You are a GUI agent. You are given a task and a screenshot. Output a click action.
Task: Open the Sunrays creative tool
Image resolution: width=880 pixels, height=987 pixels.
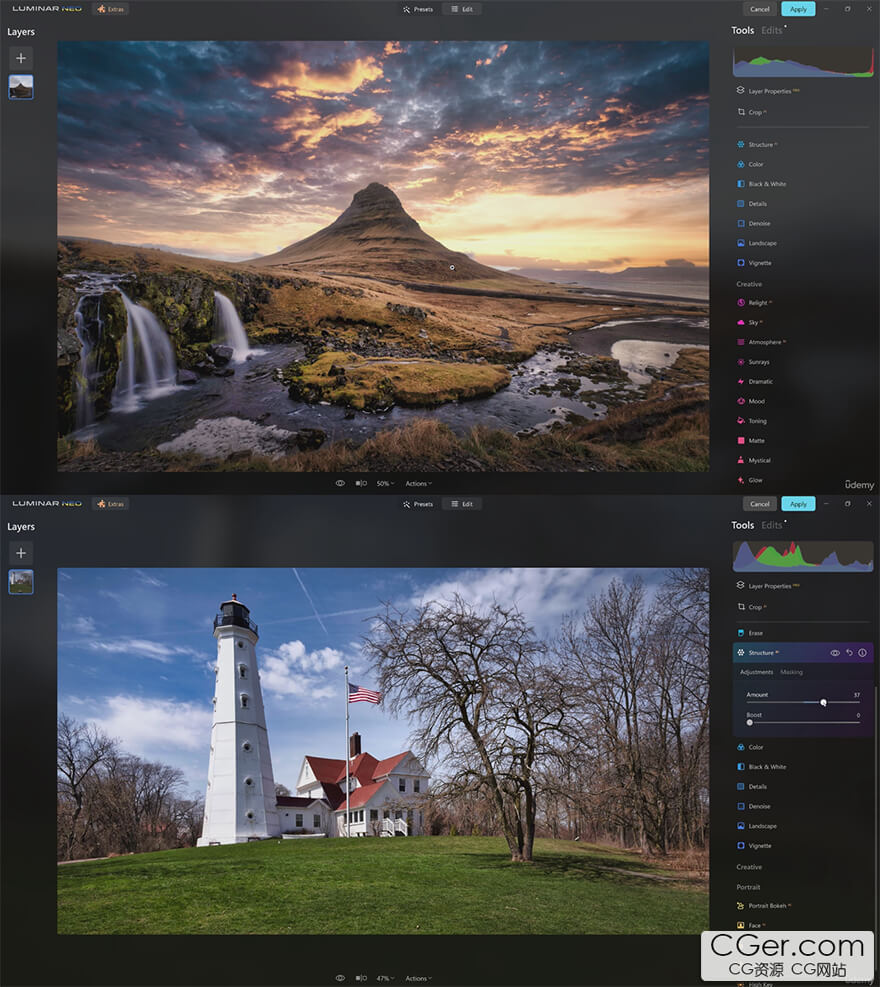759,362
